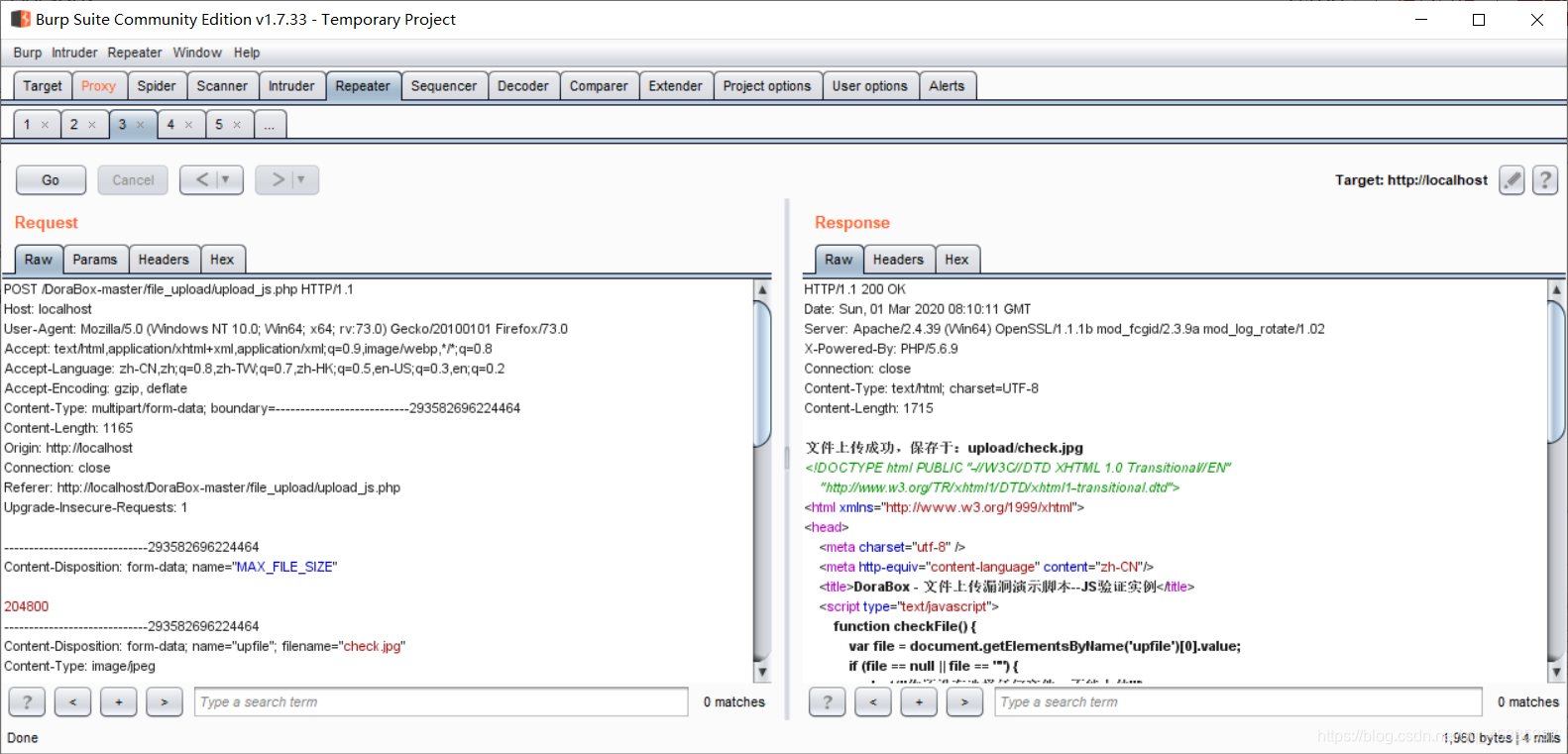Click response search next match arrow
This screenshot has height=754, width=1568.
point(964,701)
